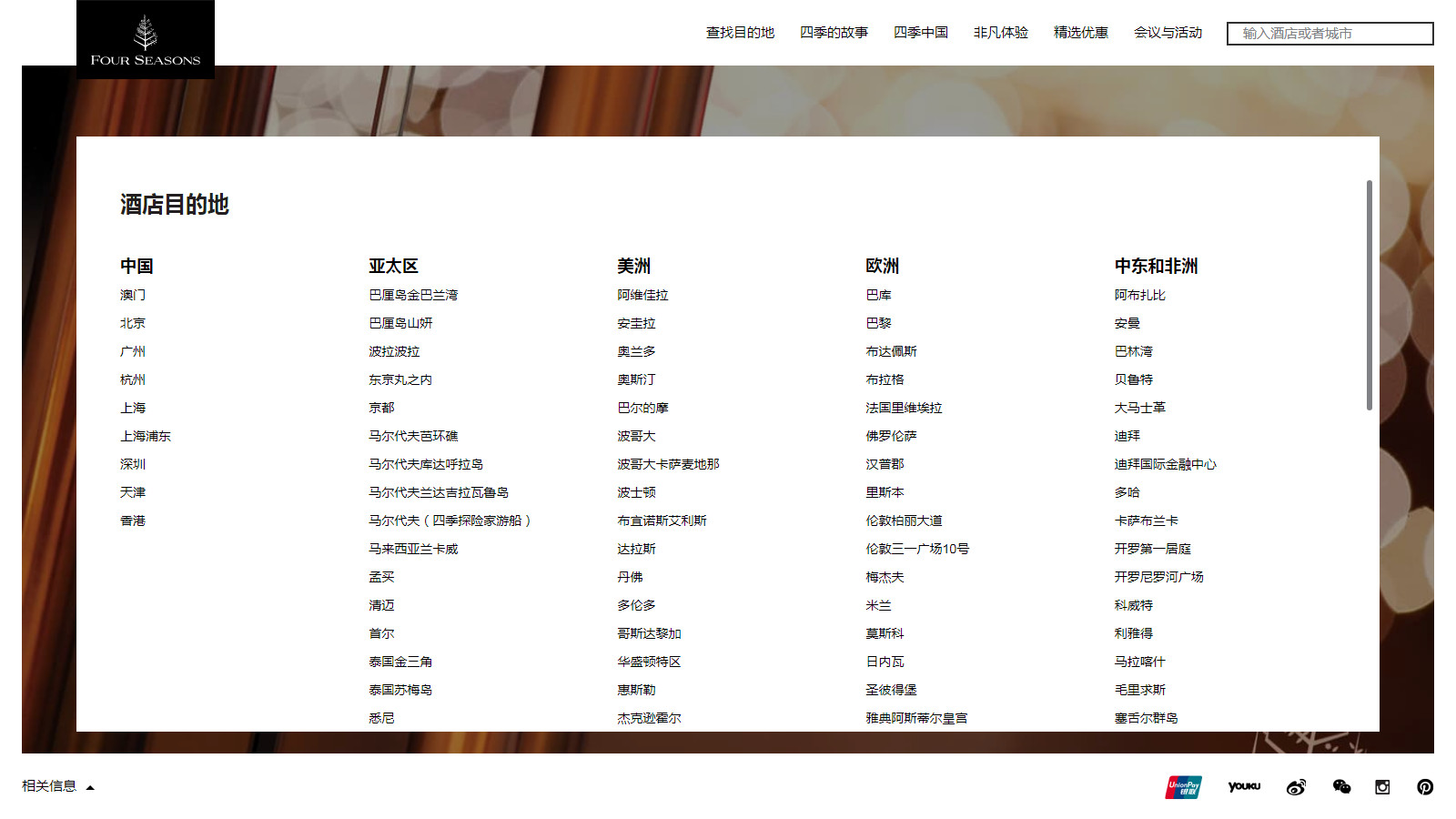Open the 精选优惠 menu item
The width and height of the screenshot is (1456, 819).
click(1080, 33)
